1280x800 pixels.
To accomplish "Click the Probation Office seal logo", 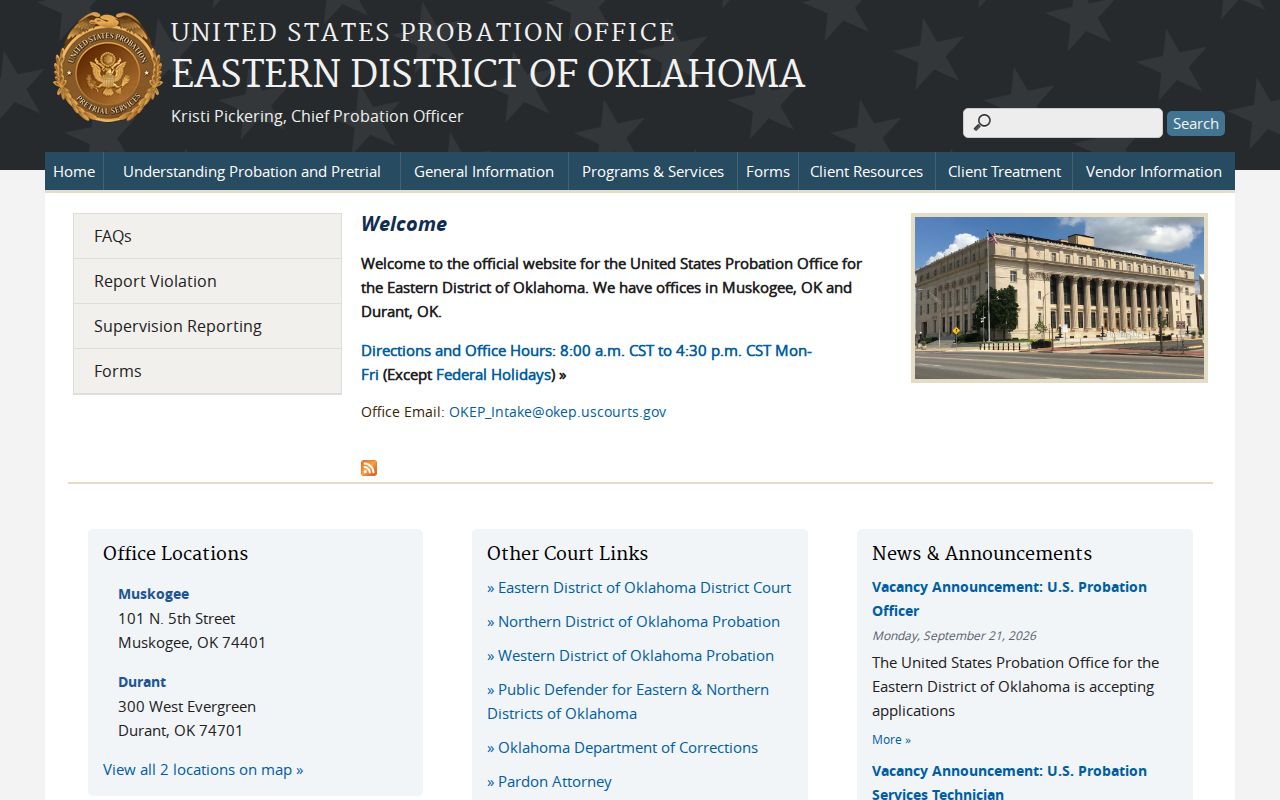I will 107,68.
